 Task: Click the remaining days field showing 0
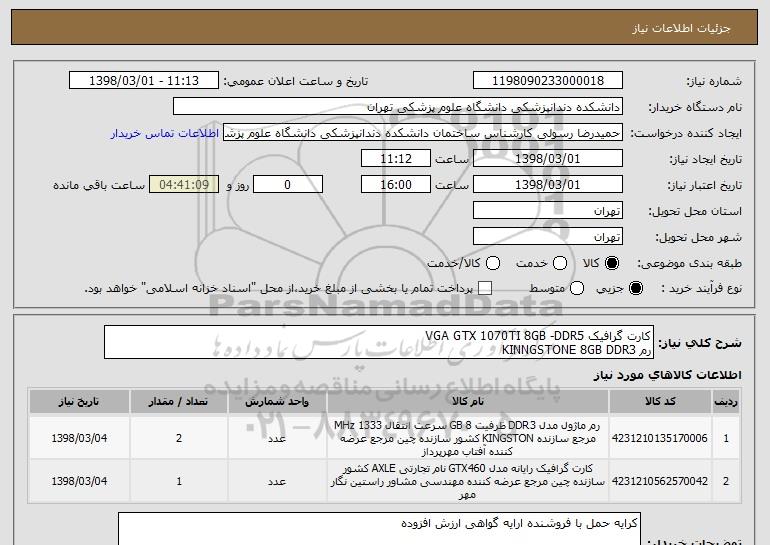(288, 185)
